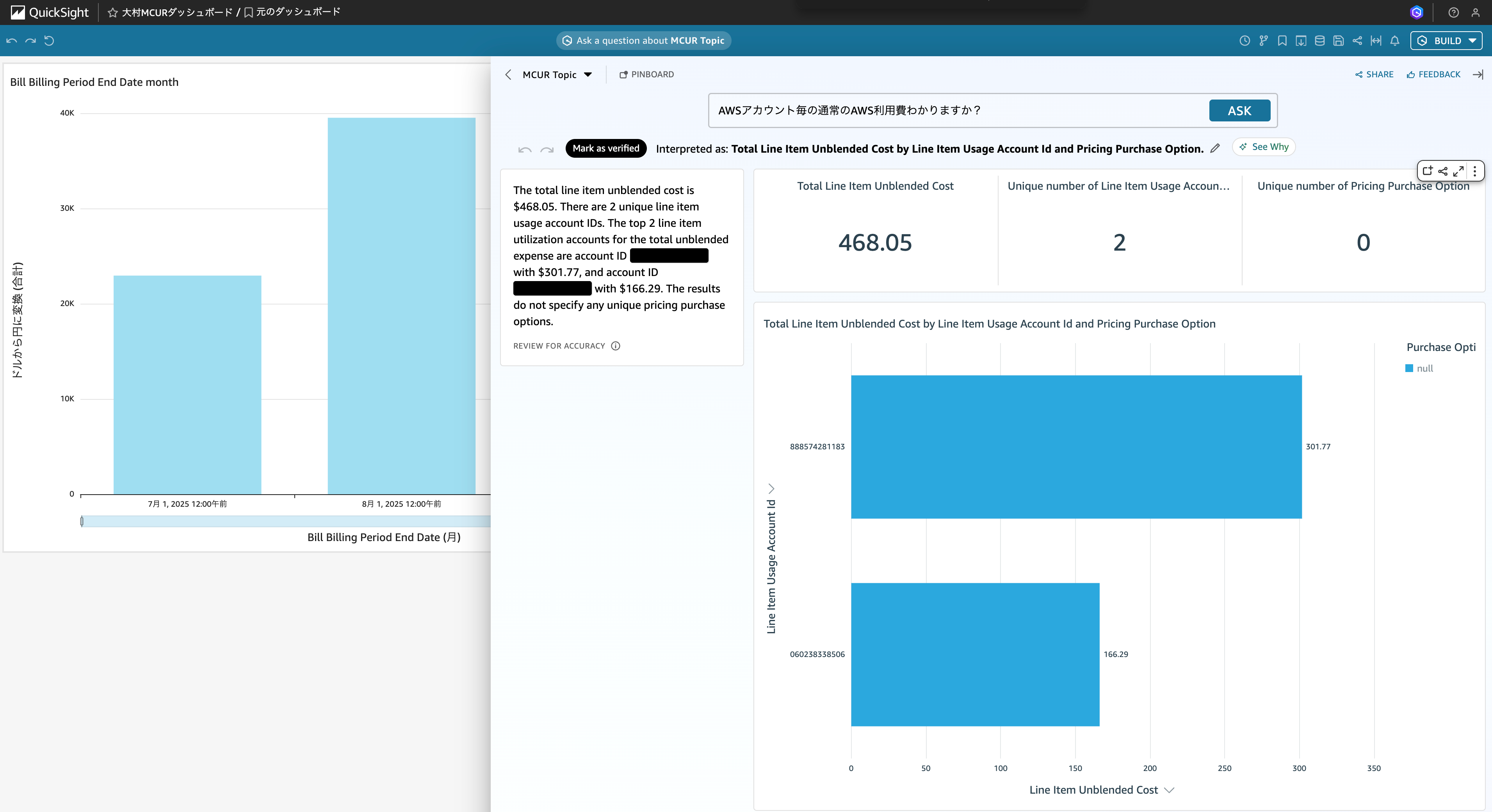This screenshot has height=812, width=1492.
Task: Redo the answer change beside Mark as verified
Action: (x=547, y=150)
